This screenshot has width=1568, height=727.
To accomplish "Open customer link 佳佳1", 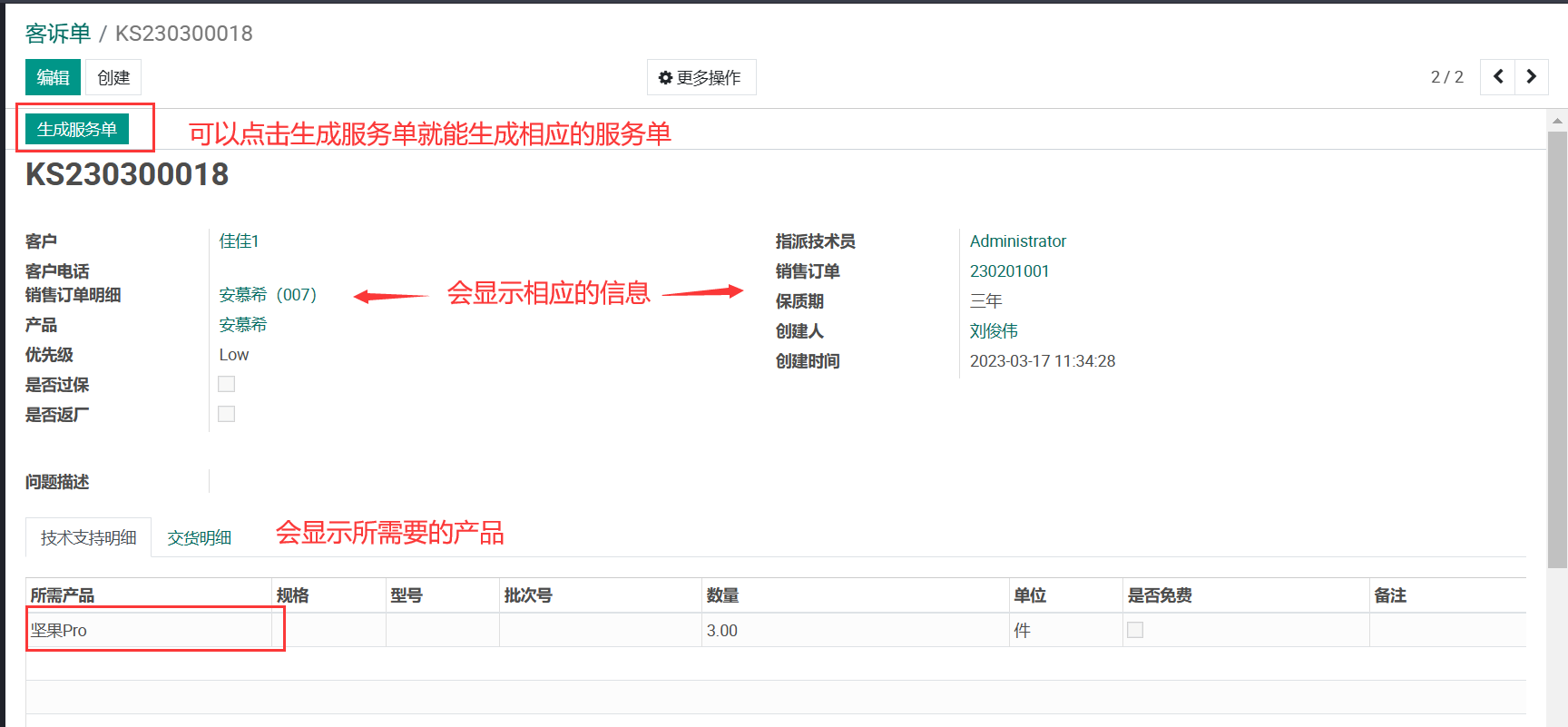I will click(239, 241).
